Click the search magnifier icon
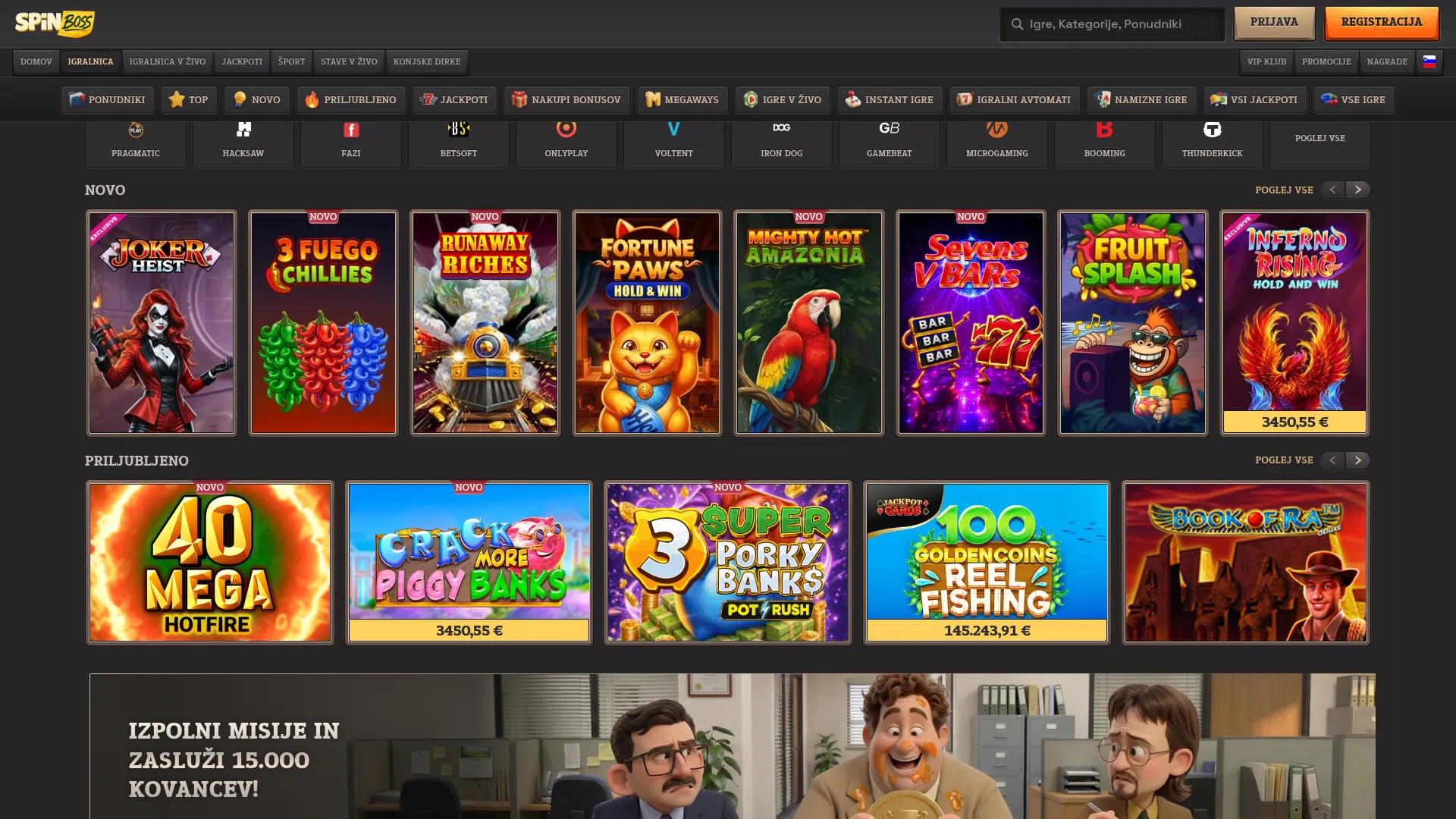 (1017, 24)
